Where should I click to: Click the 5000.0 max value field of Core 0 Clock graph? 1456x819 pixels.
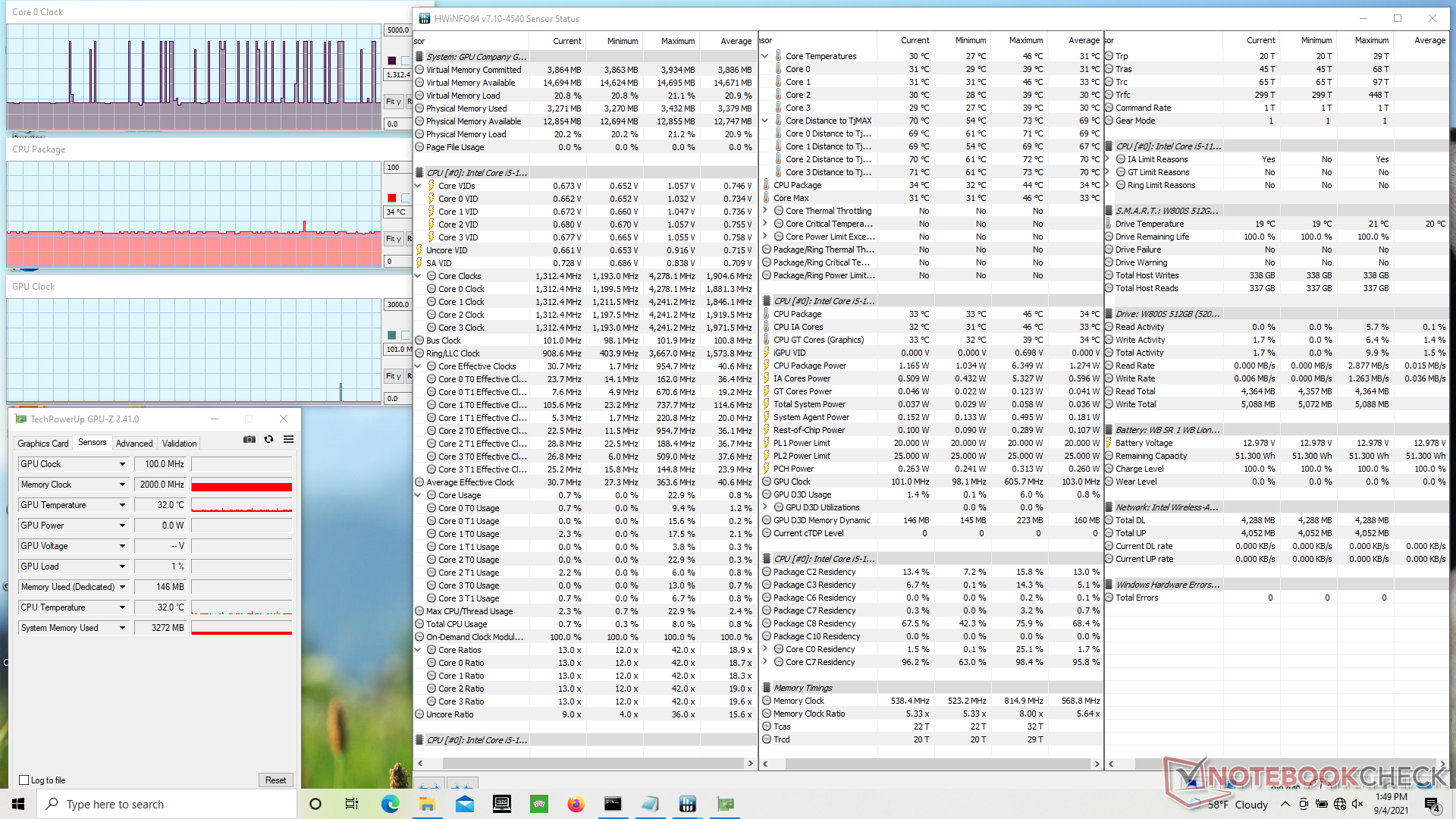click(398, 30)
